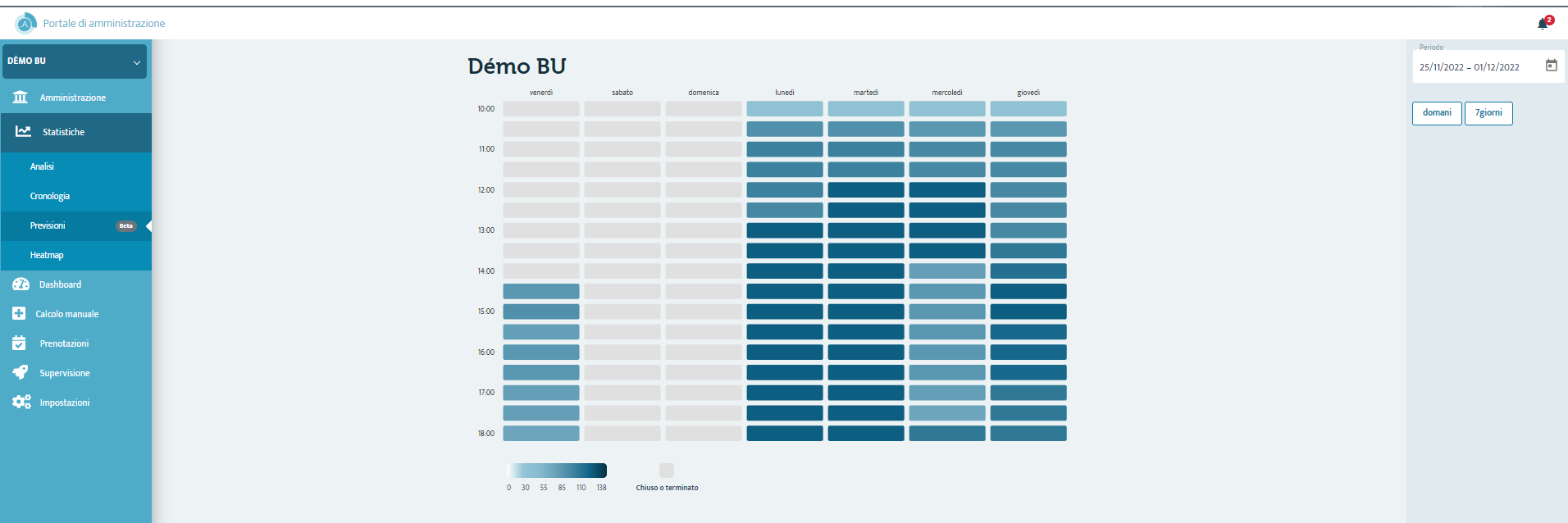Click the domenica column header
The height and width of the screenshot is (523, 1568).
click(704, 93)
